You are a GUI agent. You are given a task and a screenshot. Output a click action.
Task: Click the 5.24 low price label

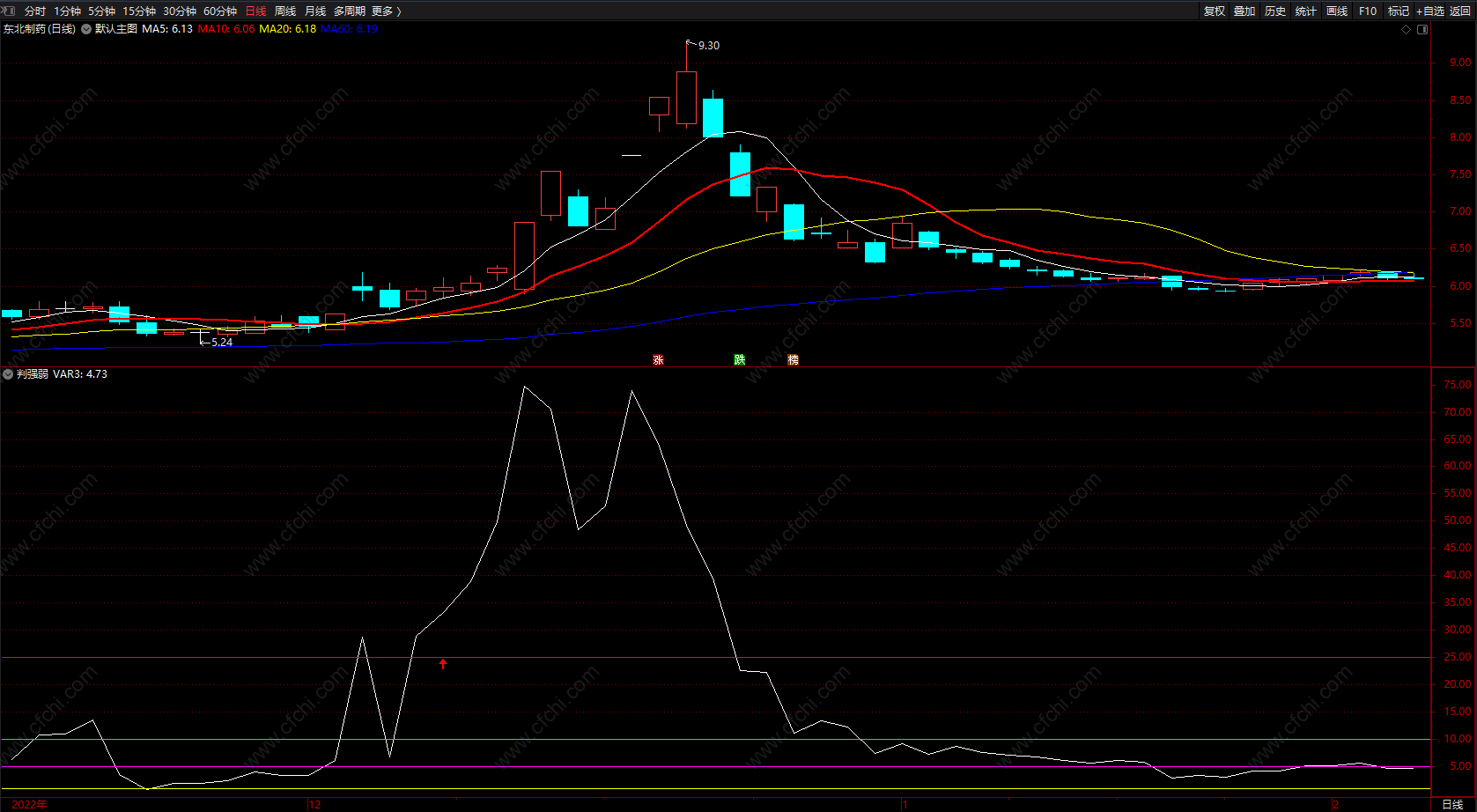pyautogui.click(x=222, y=343)
